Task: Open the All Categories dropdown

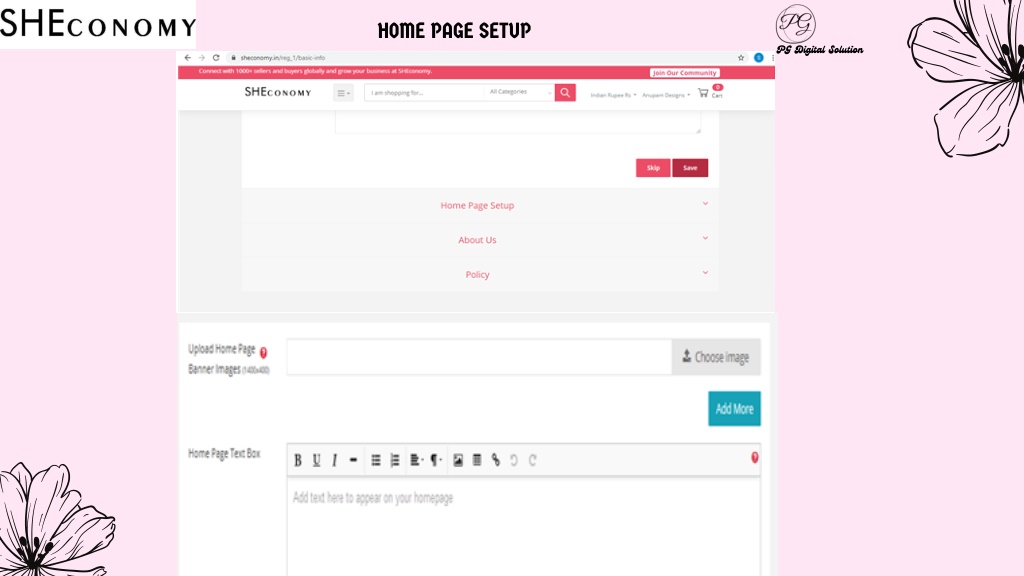Action: [520, 92]
